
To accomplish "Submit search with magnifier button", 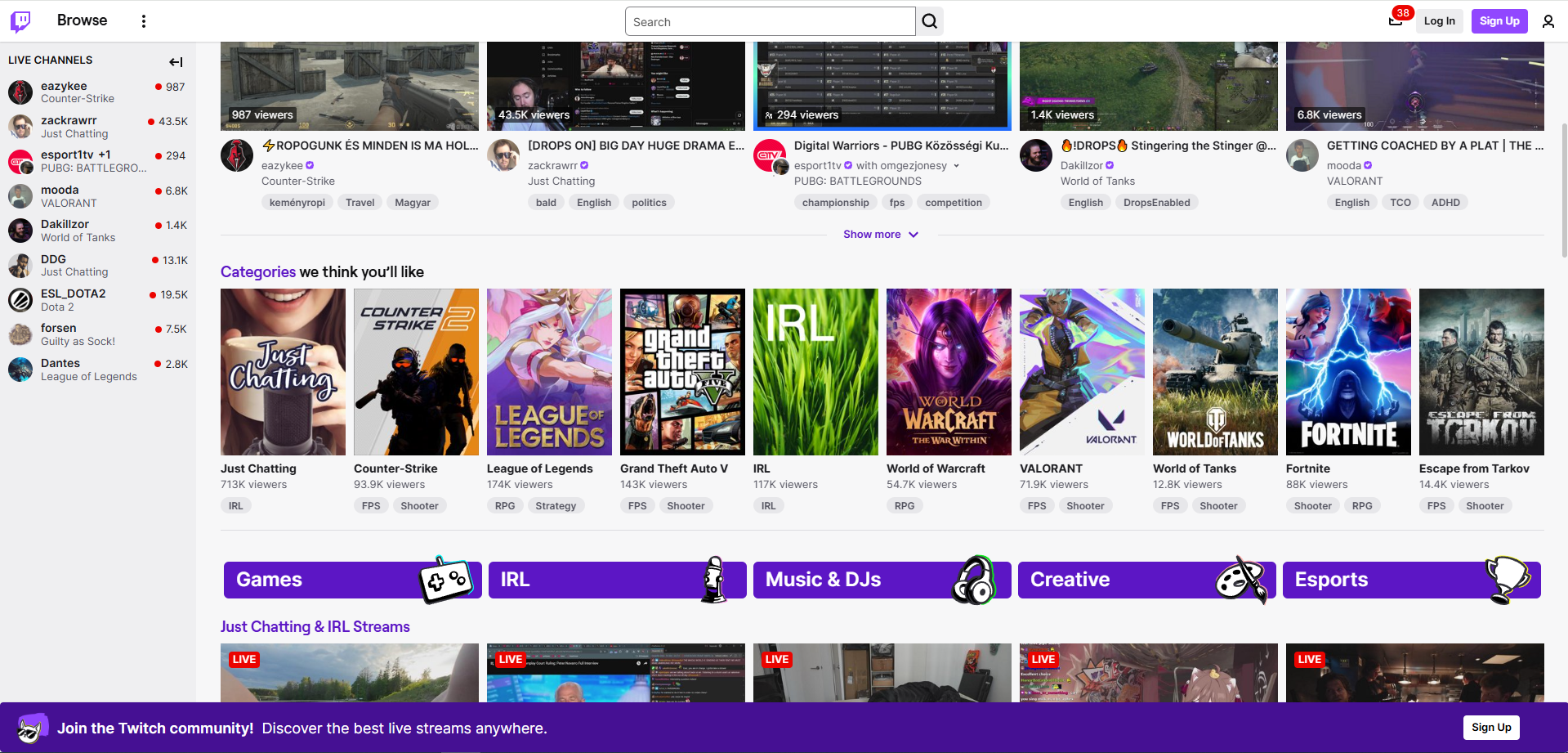I will pyautogui.click(x=930, y=21).
